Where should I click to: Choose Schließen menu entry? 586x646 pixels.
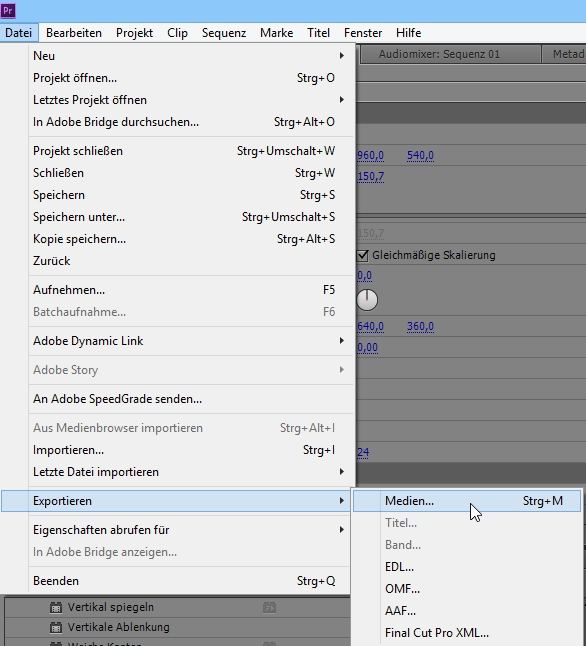coord(188,173)
